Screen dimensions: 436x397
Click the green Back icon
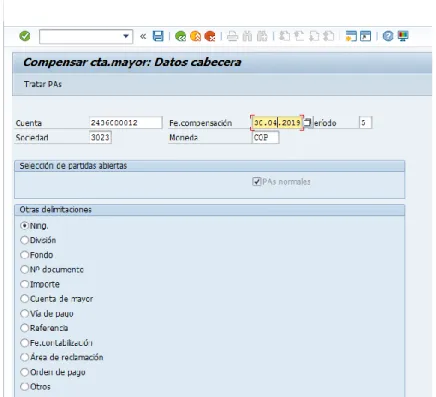click(180, 36)
